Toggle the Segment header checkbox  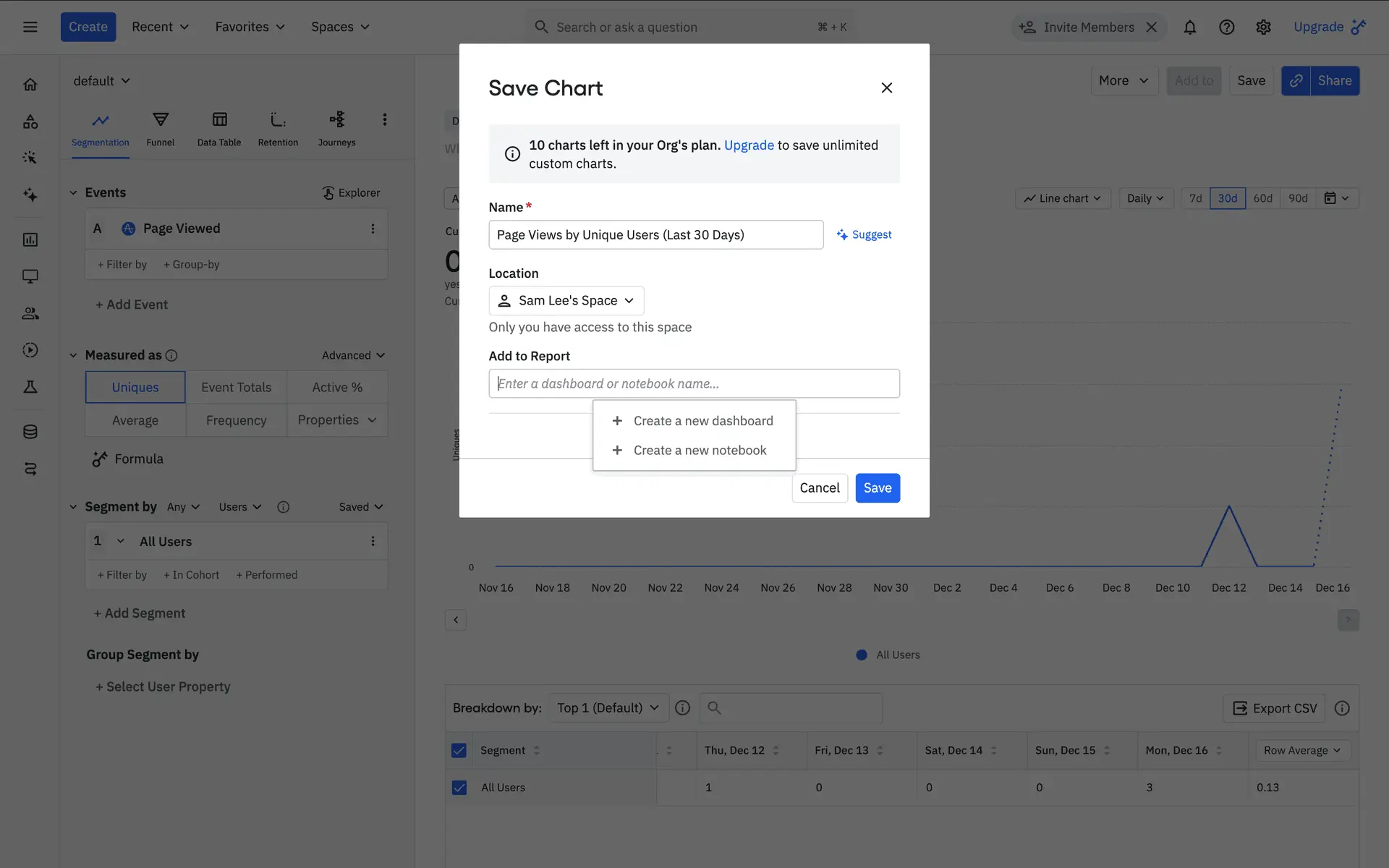(x=459, y=750)
